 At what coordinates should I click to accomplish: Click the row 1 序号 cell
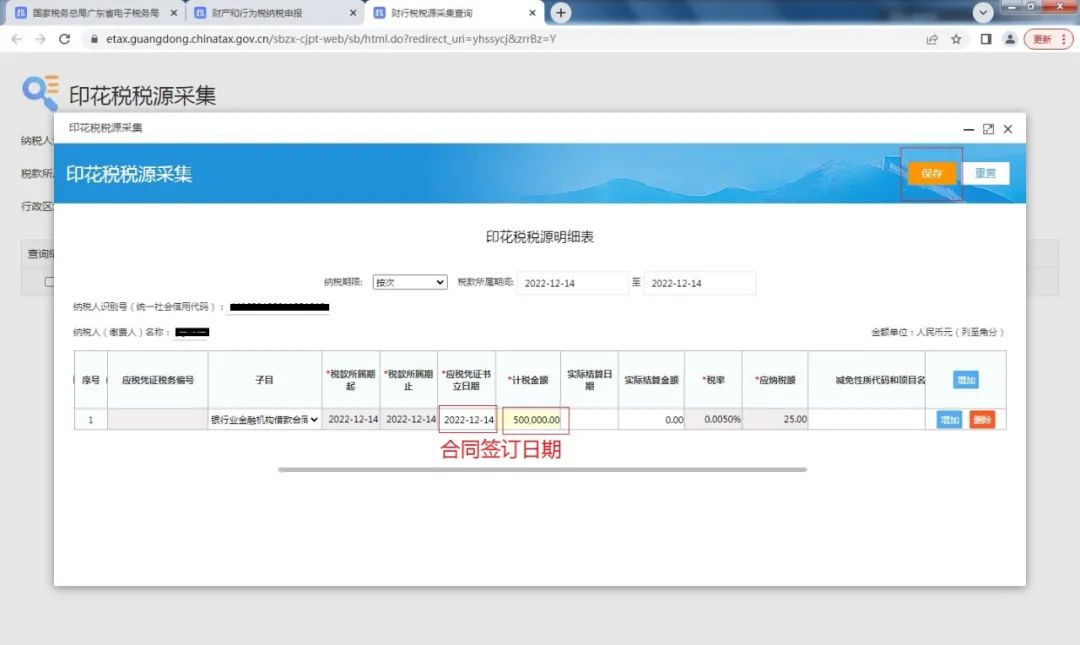point(91,420)
